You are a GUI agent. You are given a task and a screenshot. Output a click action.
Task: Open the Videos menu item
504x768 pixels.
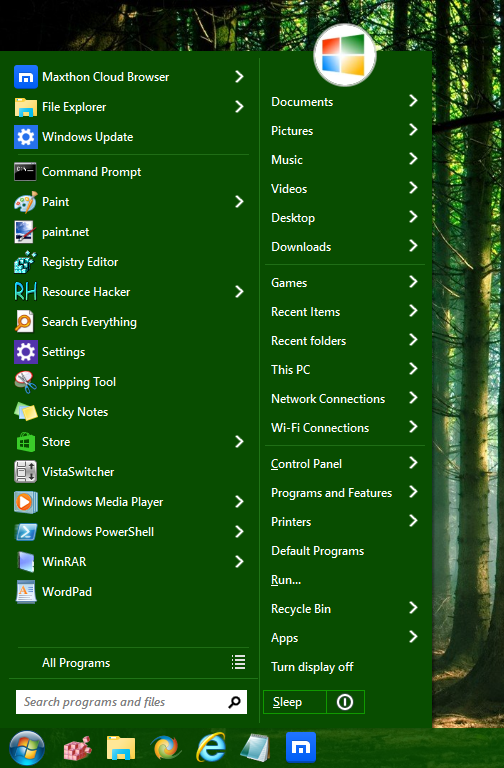(345, 188)
